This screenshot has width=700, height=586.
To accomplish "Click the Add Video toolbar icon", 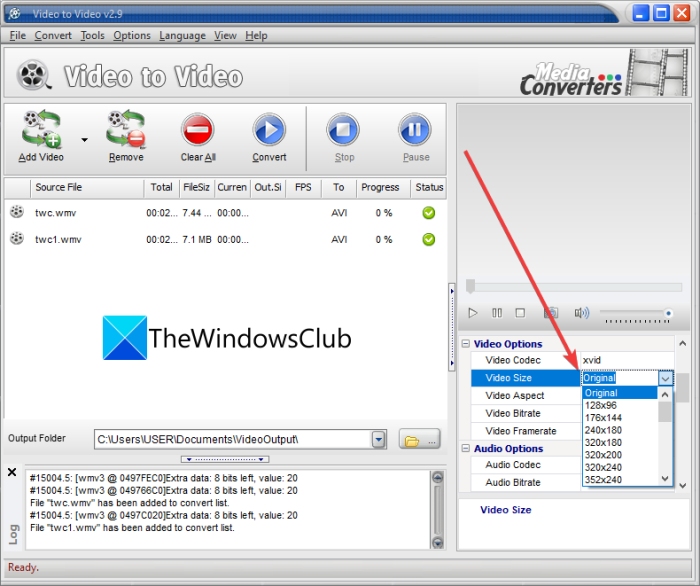I will coord(42,129).
